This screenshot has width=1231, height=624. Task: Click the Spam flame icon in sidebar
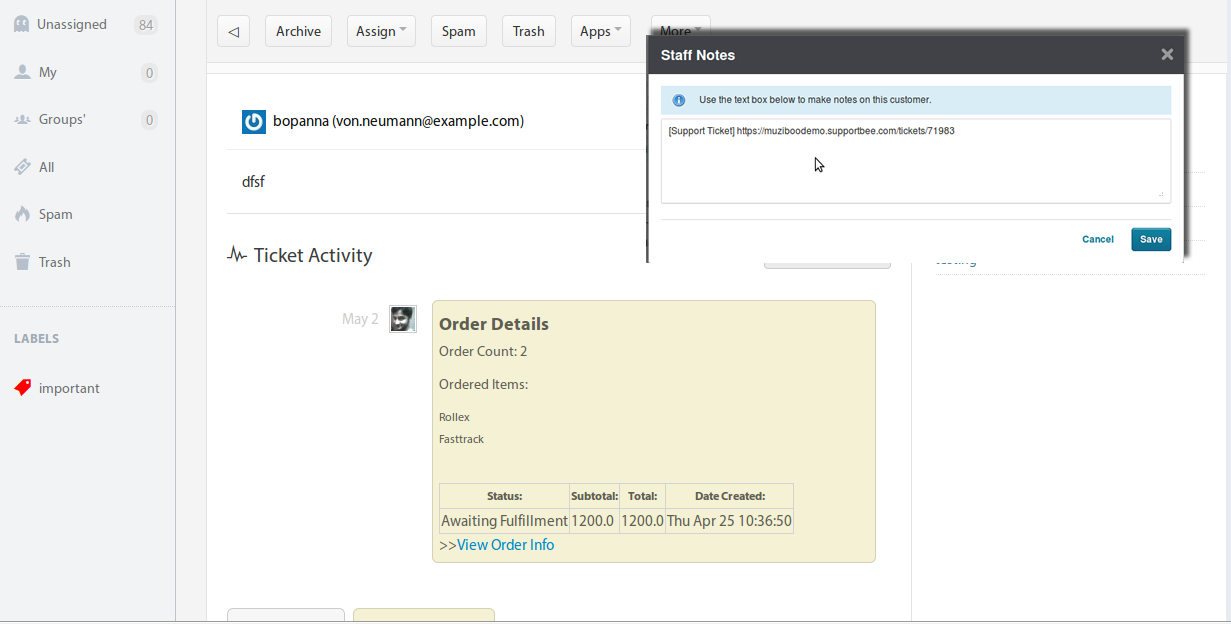click(x=22, y=213)
